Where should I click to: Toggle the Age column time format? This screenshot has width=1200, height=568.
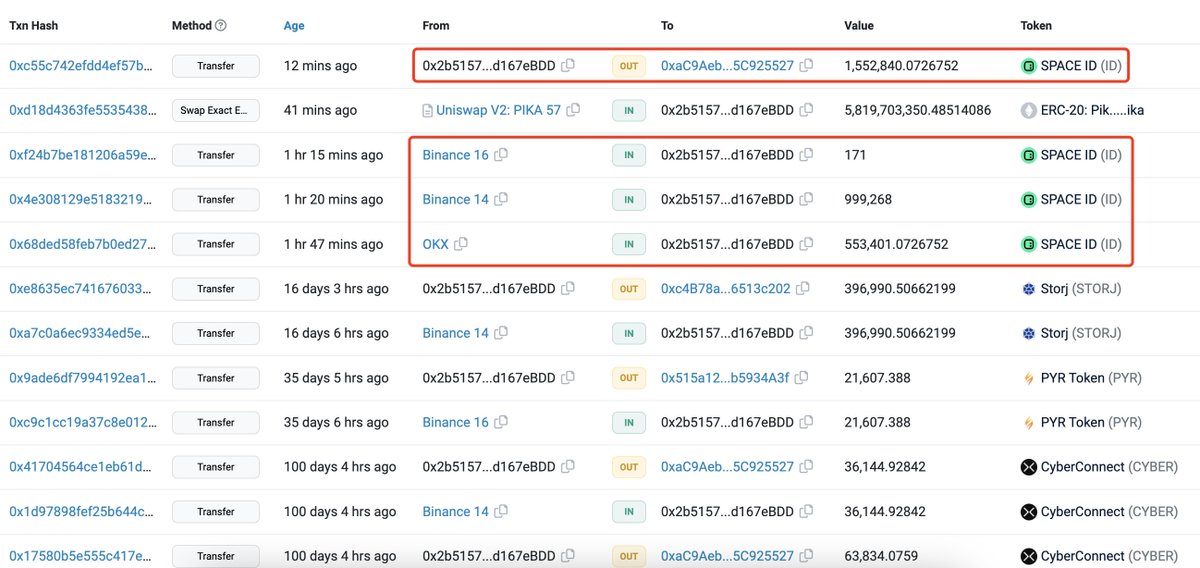[x=294, y=26]
